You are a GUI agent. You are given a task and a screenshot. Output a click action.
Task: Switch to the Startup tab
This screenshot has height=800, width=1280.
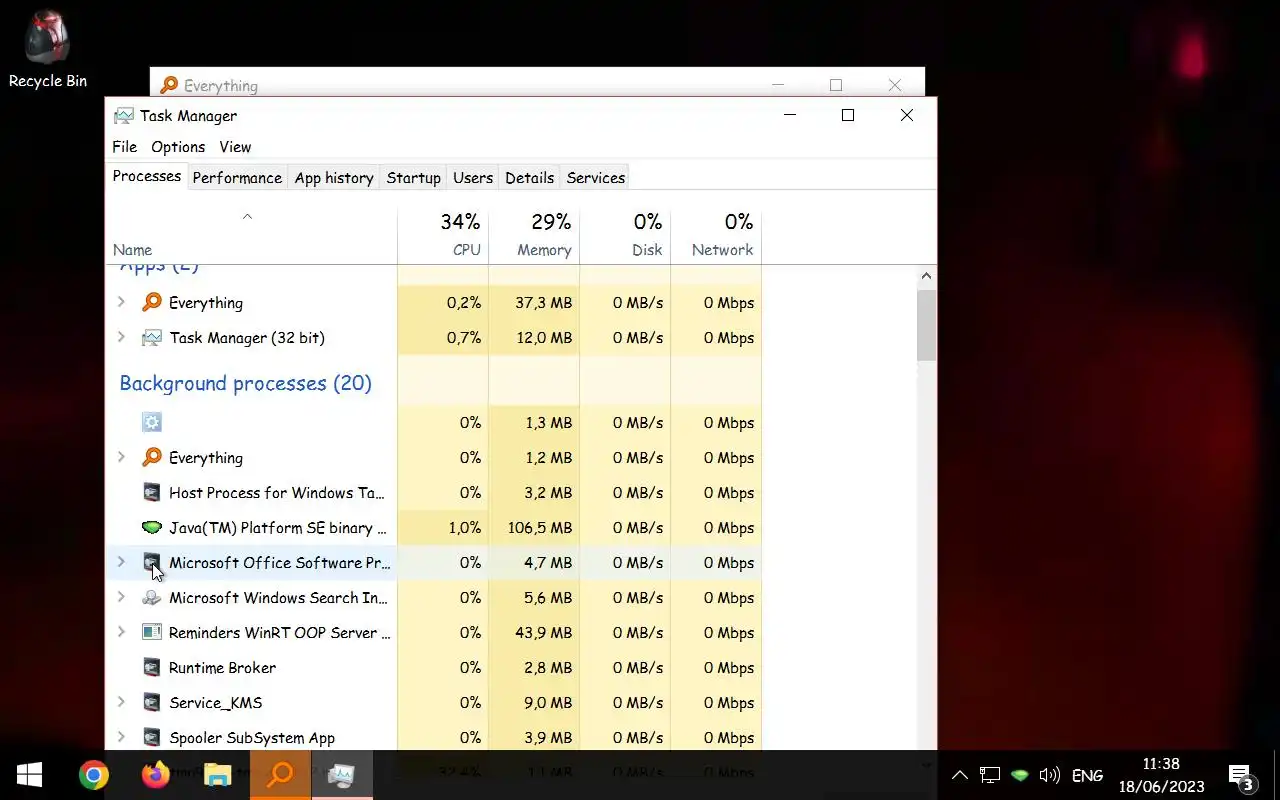(413, 178)
